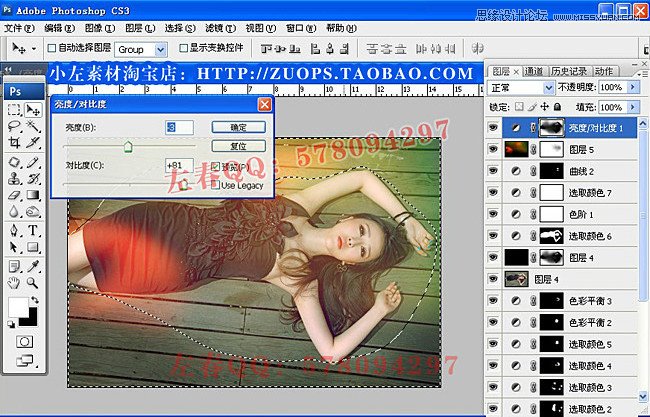Select the Gradient tool

pos(33,195)
